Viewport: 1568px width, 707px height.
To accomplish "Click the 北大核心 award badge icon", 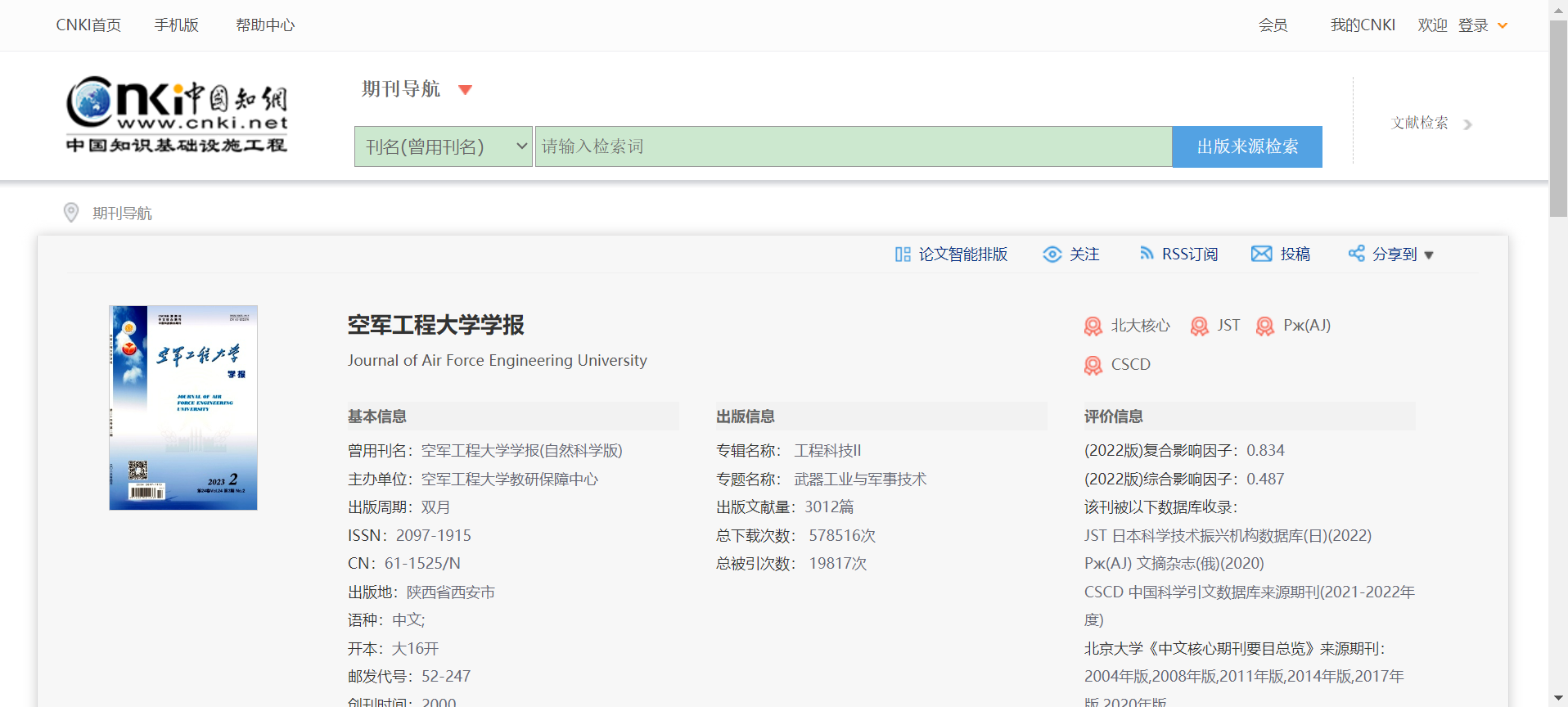I will click(1093, 326).
